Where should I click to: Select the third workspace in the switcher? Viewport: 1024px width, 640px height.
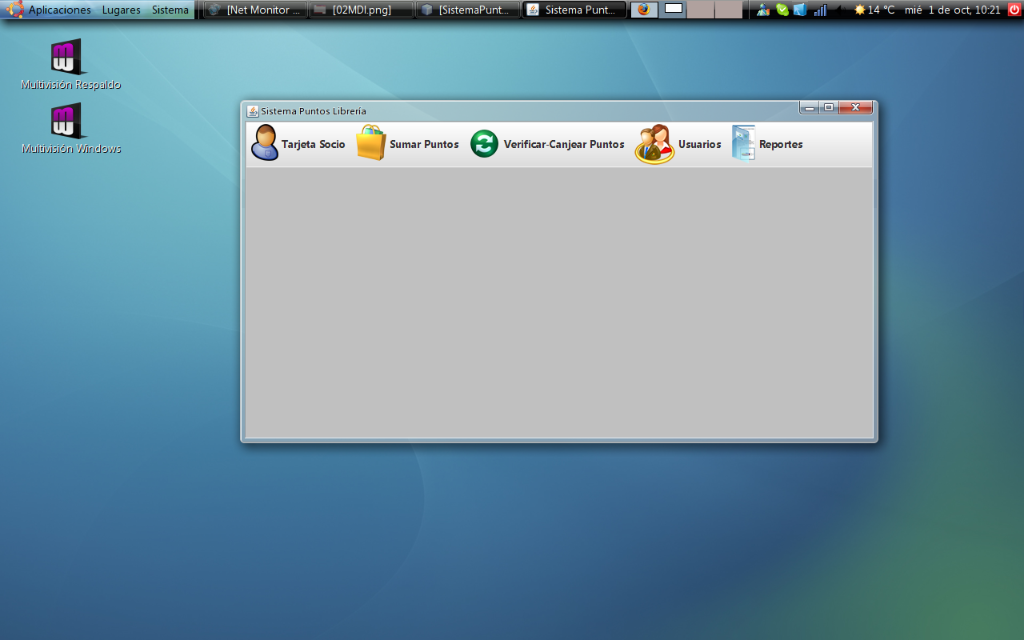tap(701, 9)
